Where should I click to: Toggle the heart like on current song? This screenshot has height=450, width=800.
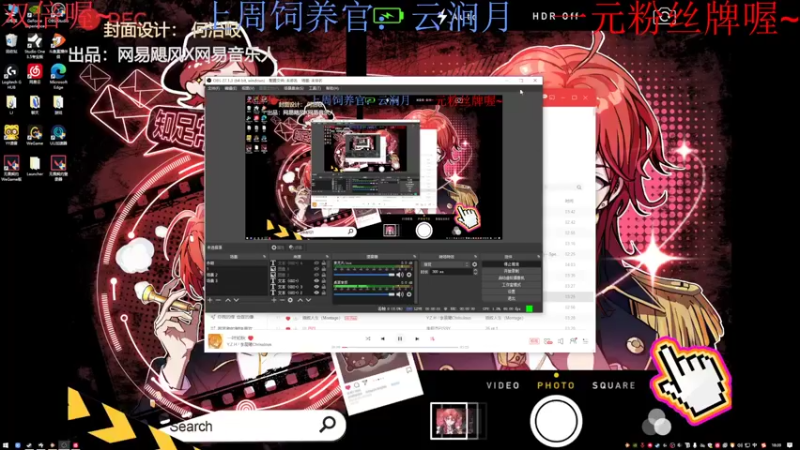[x=251, y=338]
